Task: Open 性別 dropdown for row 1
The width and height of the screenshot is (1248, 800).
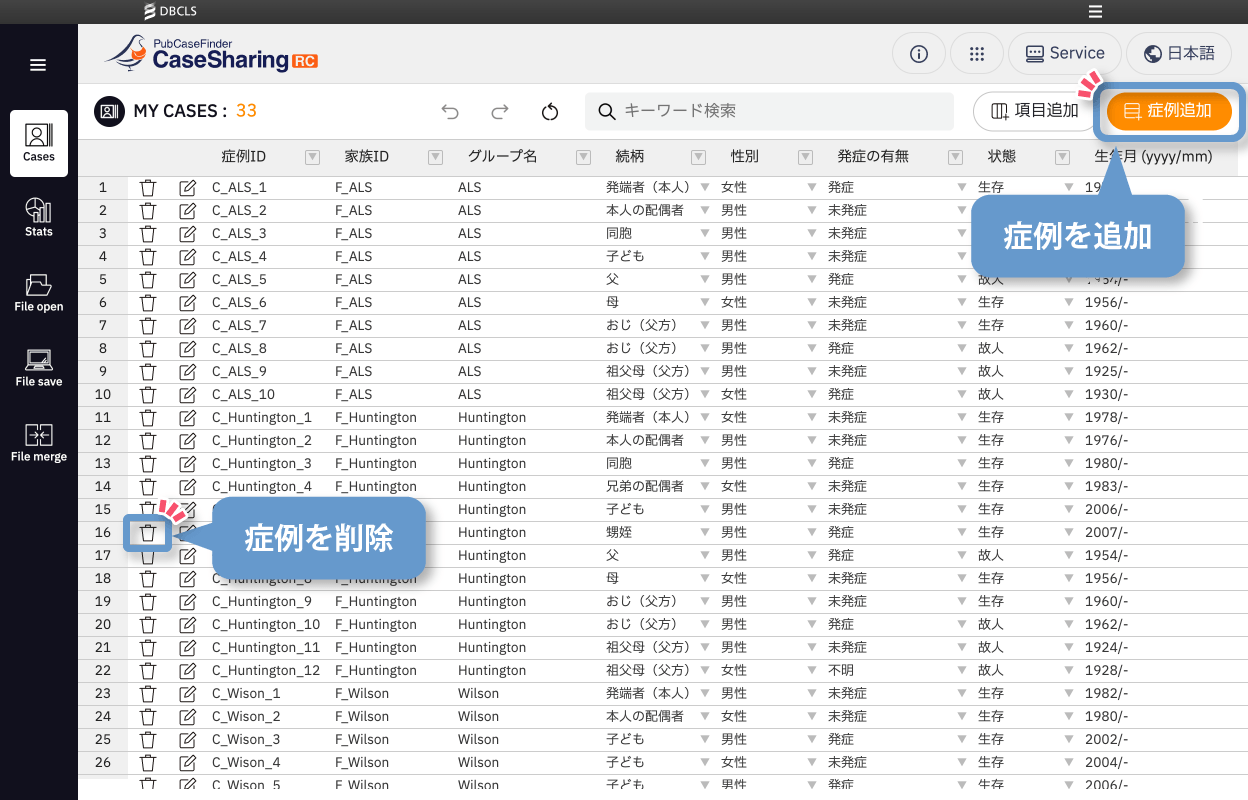Action: coord(812,188)
